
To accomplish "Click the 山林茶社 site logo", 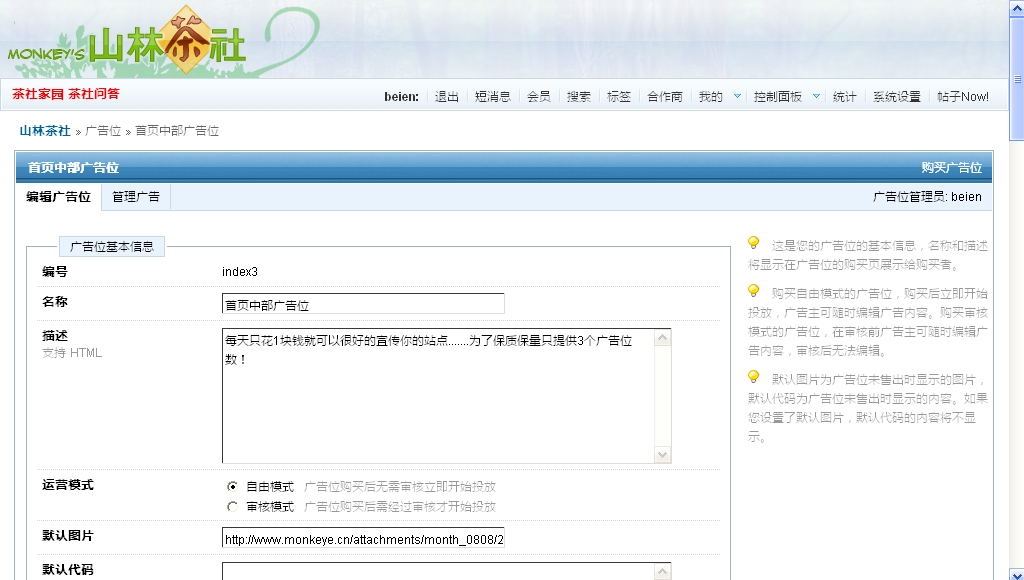I will coord(127,42).
